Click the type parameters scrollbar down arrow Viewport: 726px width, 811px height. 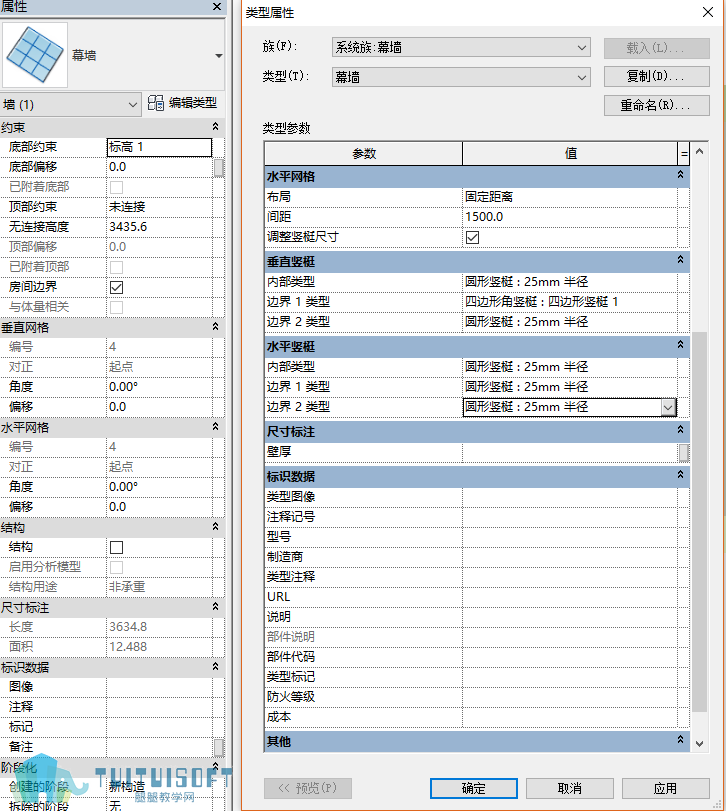(700, 744)
